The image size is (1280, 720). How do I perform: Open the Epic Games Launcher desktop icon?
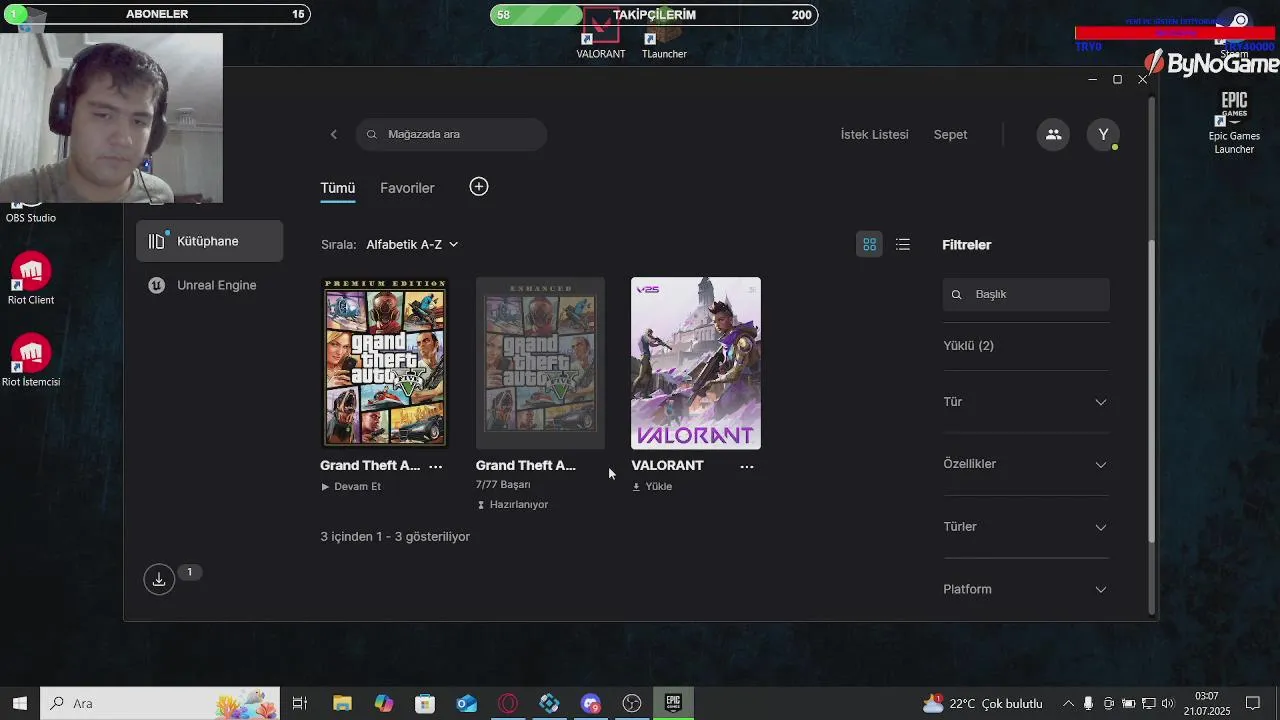[1234, 123]
